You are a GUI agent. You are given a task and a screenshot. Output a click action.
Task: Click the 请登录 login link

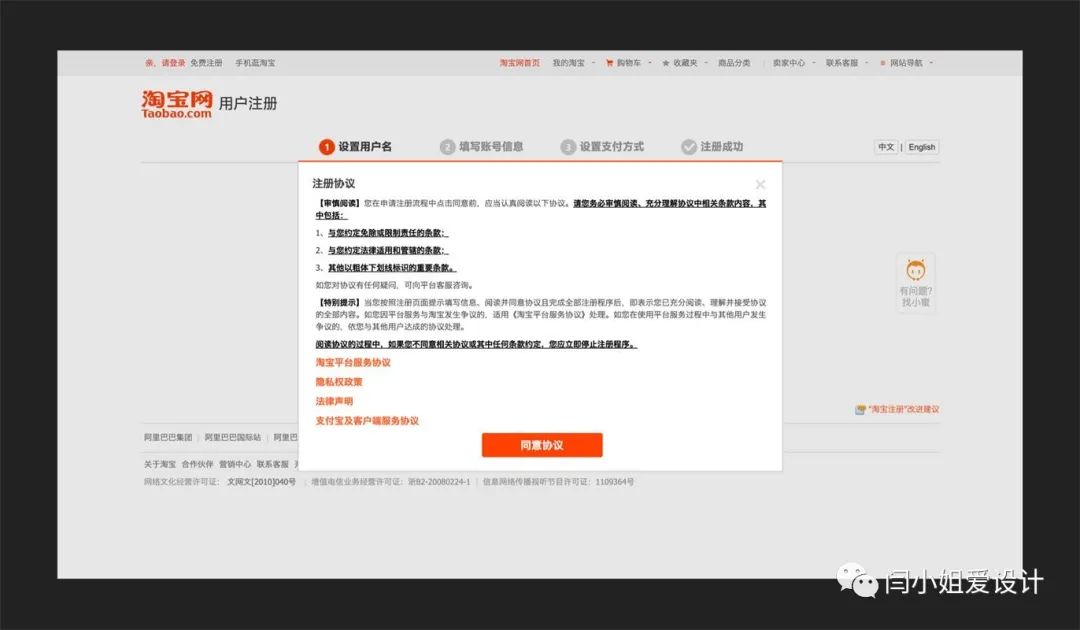[x=174, y=63]
